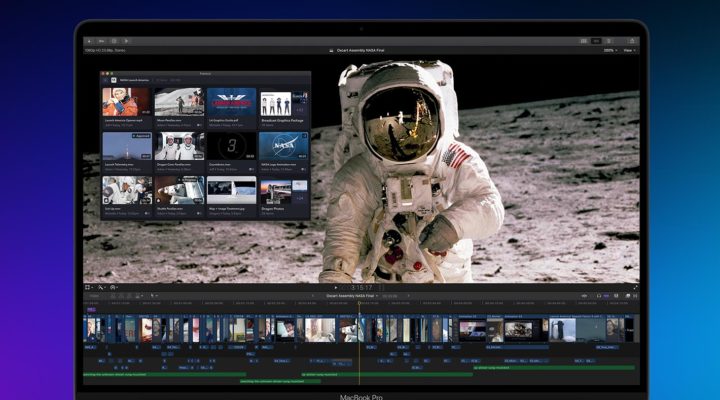Select the Countdown number 3 thumbnail
The width and height of the screenshot is (720, 400).
click(231, 146)
